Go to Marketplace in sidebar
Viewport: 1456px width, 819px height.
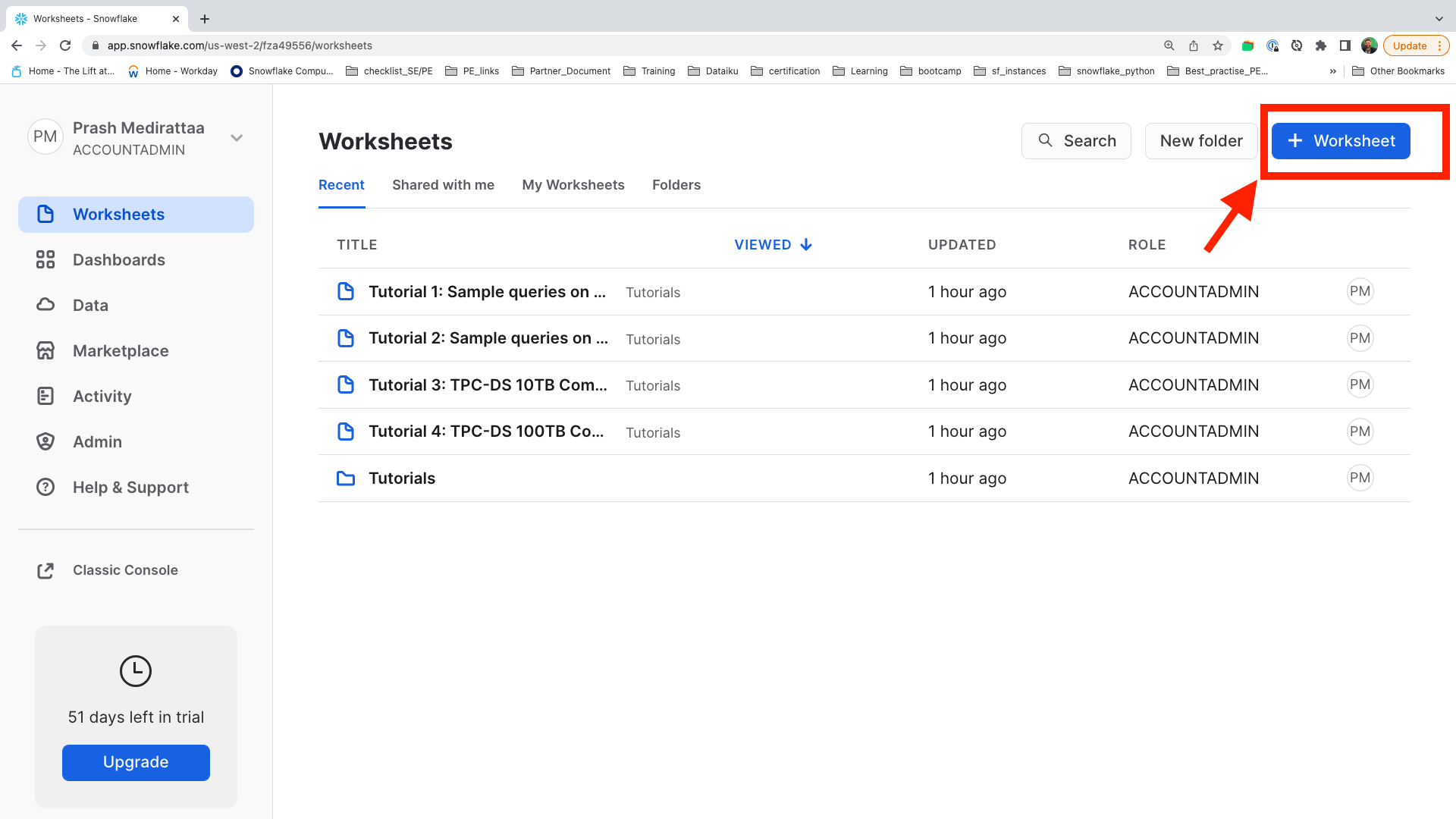(x=120, y=351)
